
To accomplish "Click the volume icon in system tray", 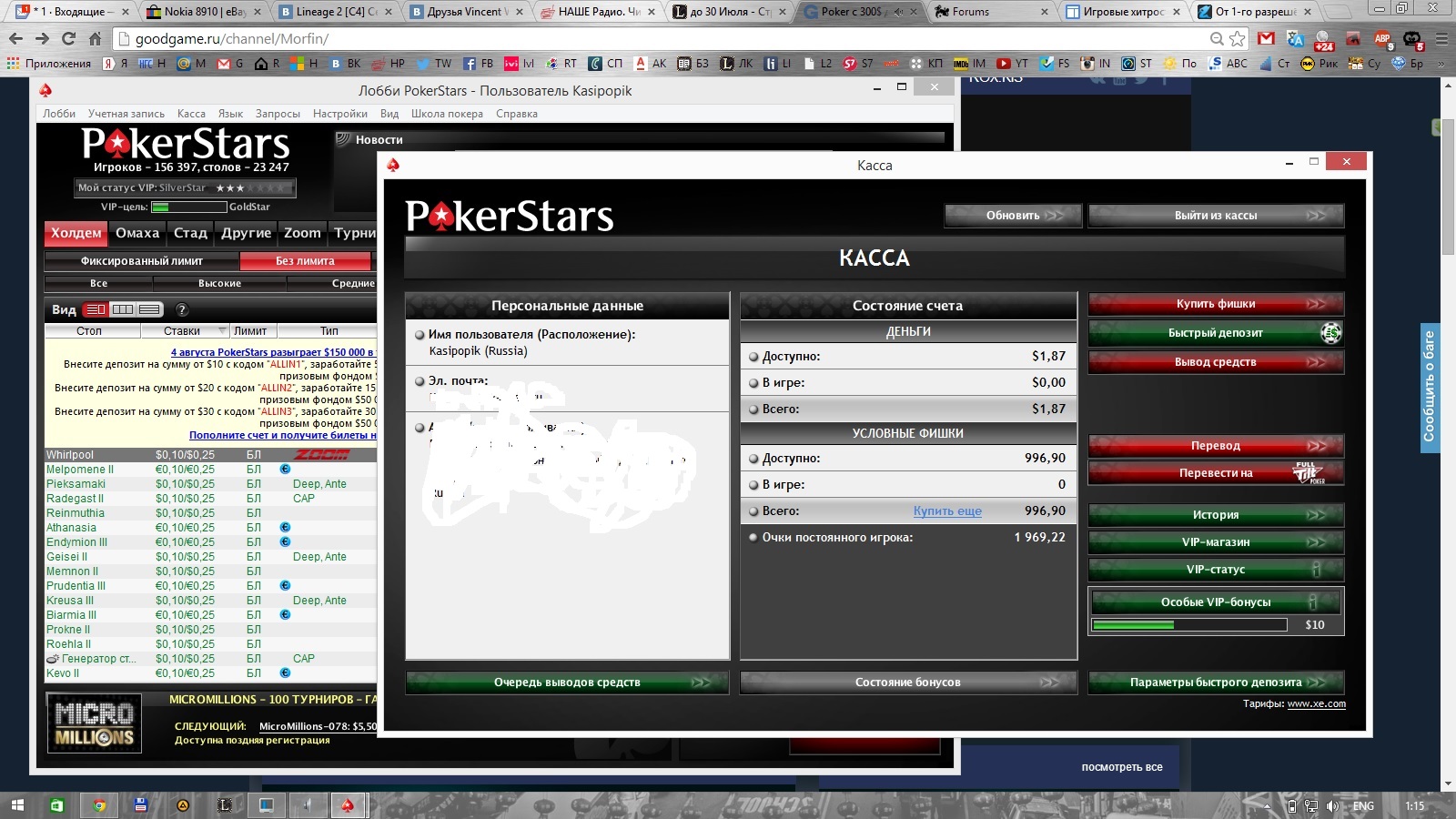I will click(1333, 806).
